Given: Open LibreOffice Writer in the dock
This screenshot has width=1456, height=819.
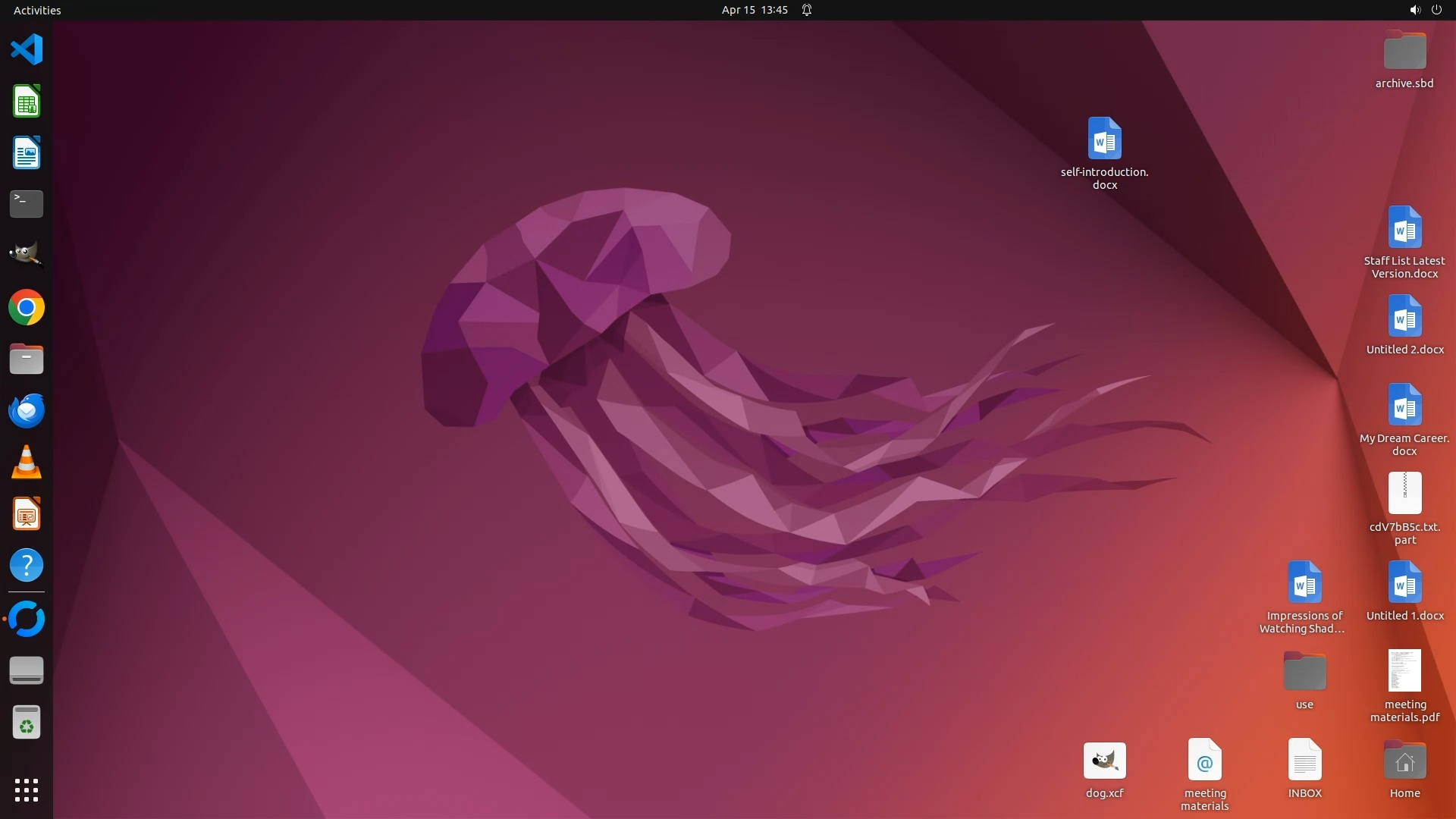Looking at the screenshot, I should pos(27,153).
